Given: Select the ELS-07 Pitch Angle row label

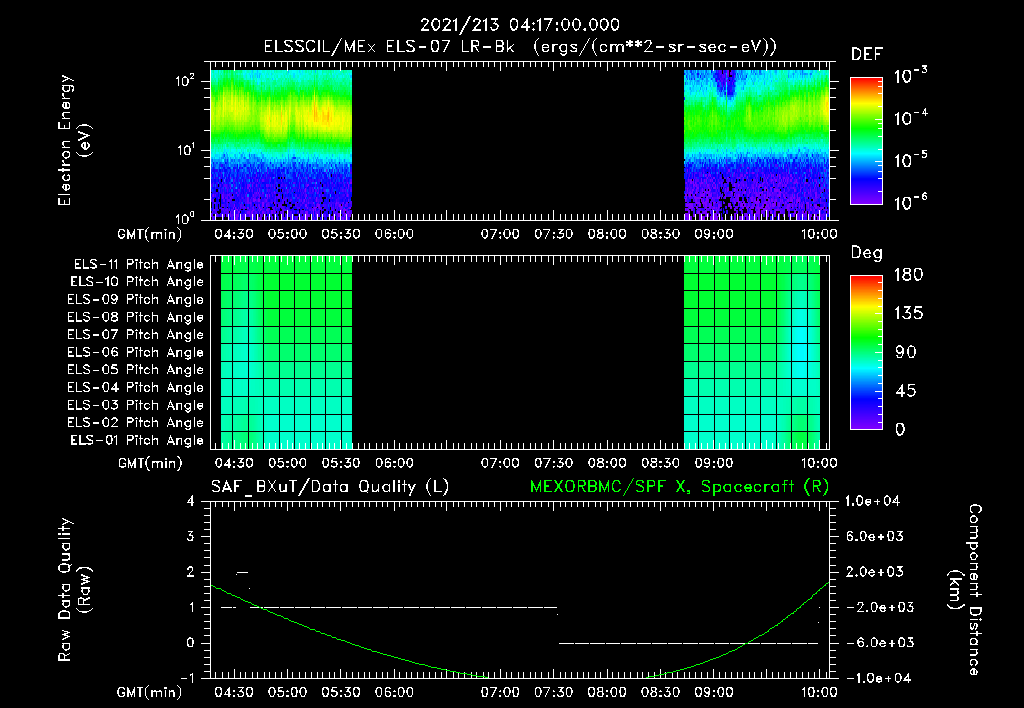Looking at the screenshot, I should coord(135,334).
